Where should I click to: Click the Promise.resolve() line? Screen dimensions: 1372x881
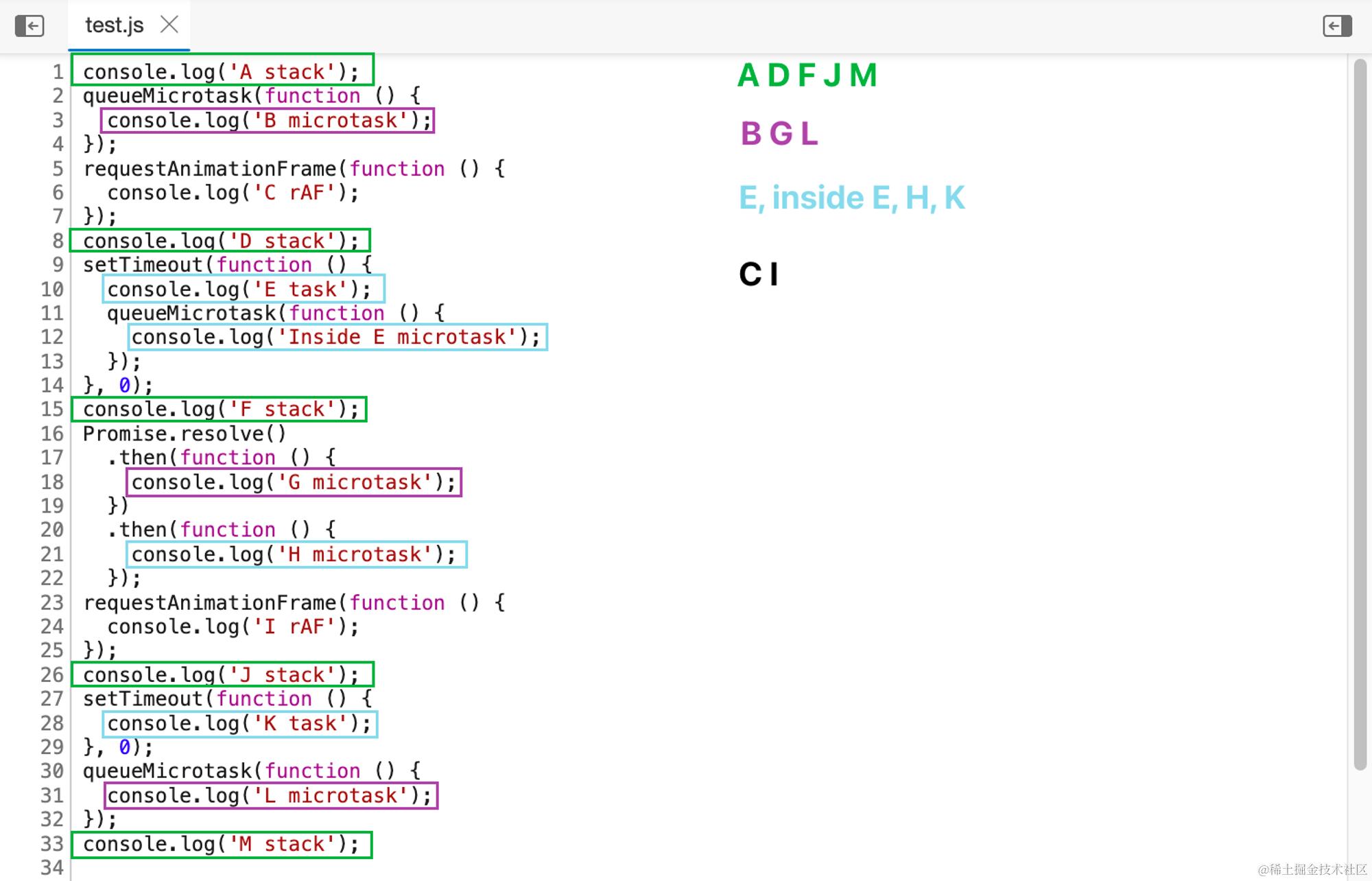click(184, 434)
